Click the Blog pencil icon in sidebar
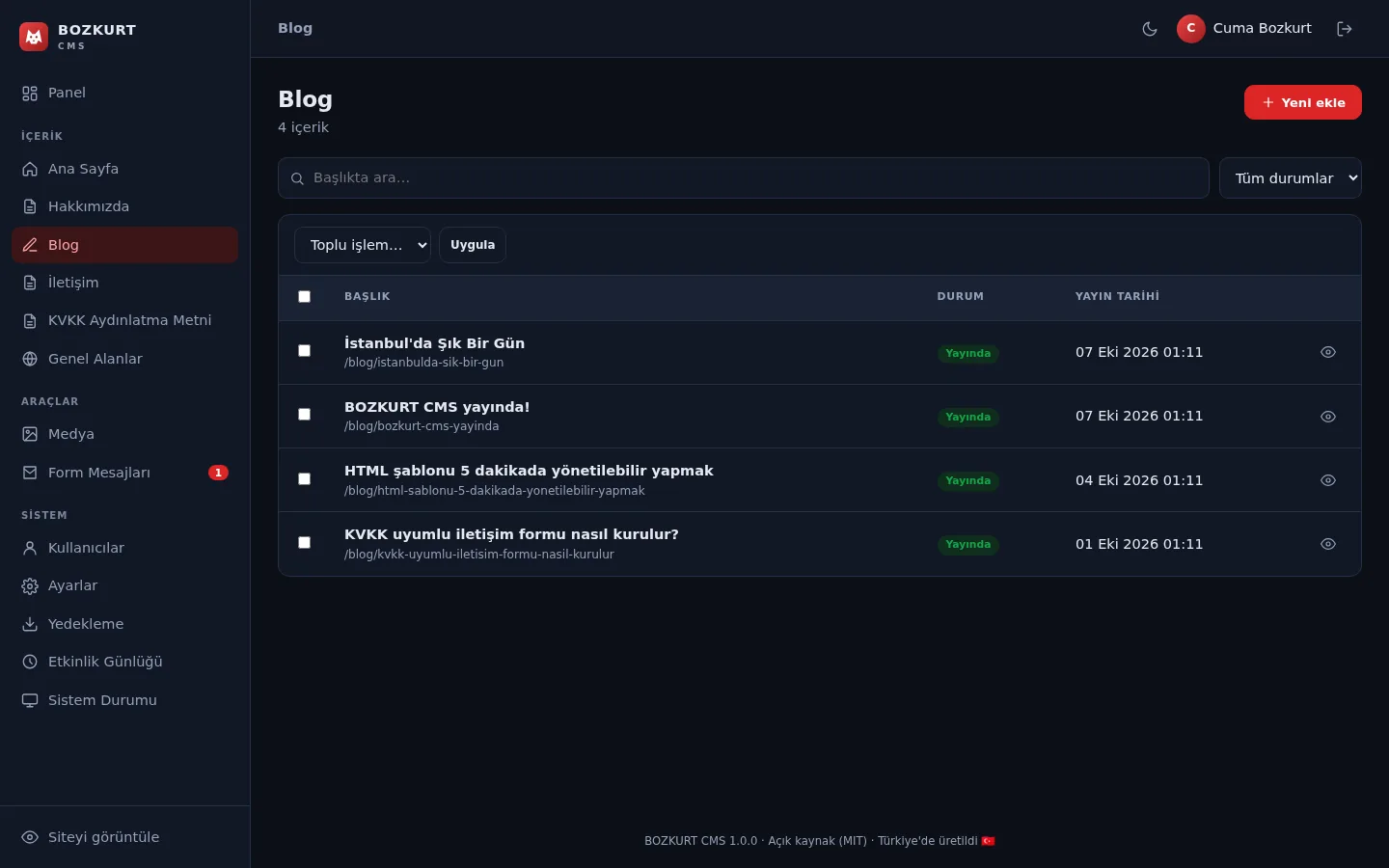 [x=30, y=245]
